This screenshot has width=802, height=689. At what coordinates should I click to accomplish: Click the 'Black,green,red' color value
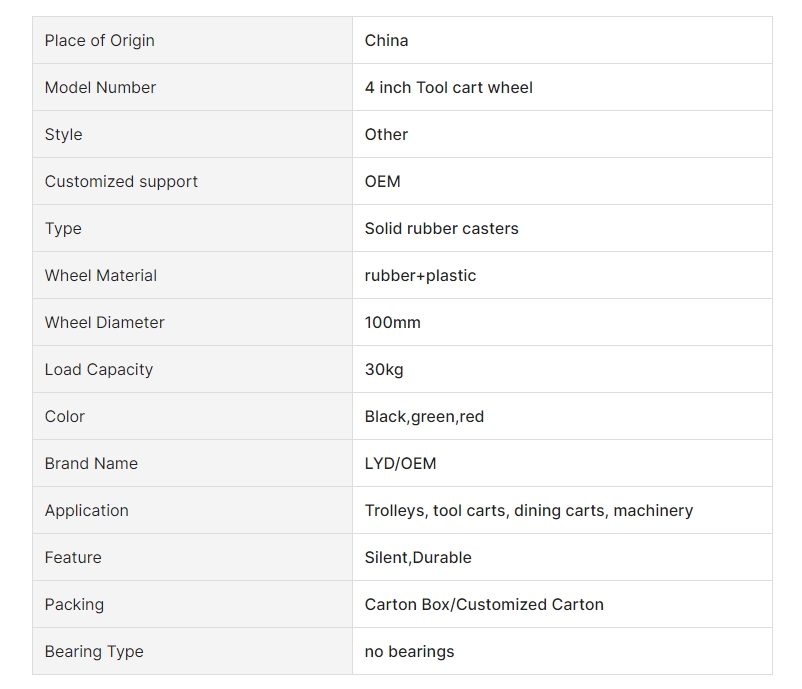click(424, 416)
